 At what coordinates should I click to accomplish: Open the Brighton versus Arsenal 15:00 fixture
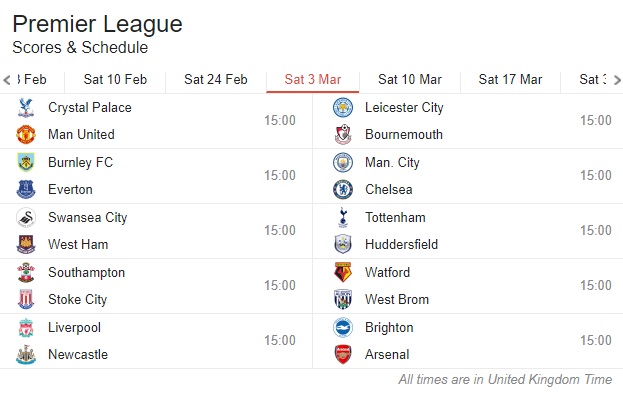(468, 341)
